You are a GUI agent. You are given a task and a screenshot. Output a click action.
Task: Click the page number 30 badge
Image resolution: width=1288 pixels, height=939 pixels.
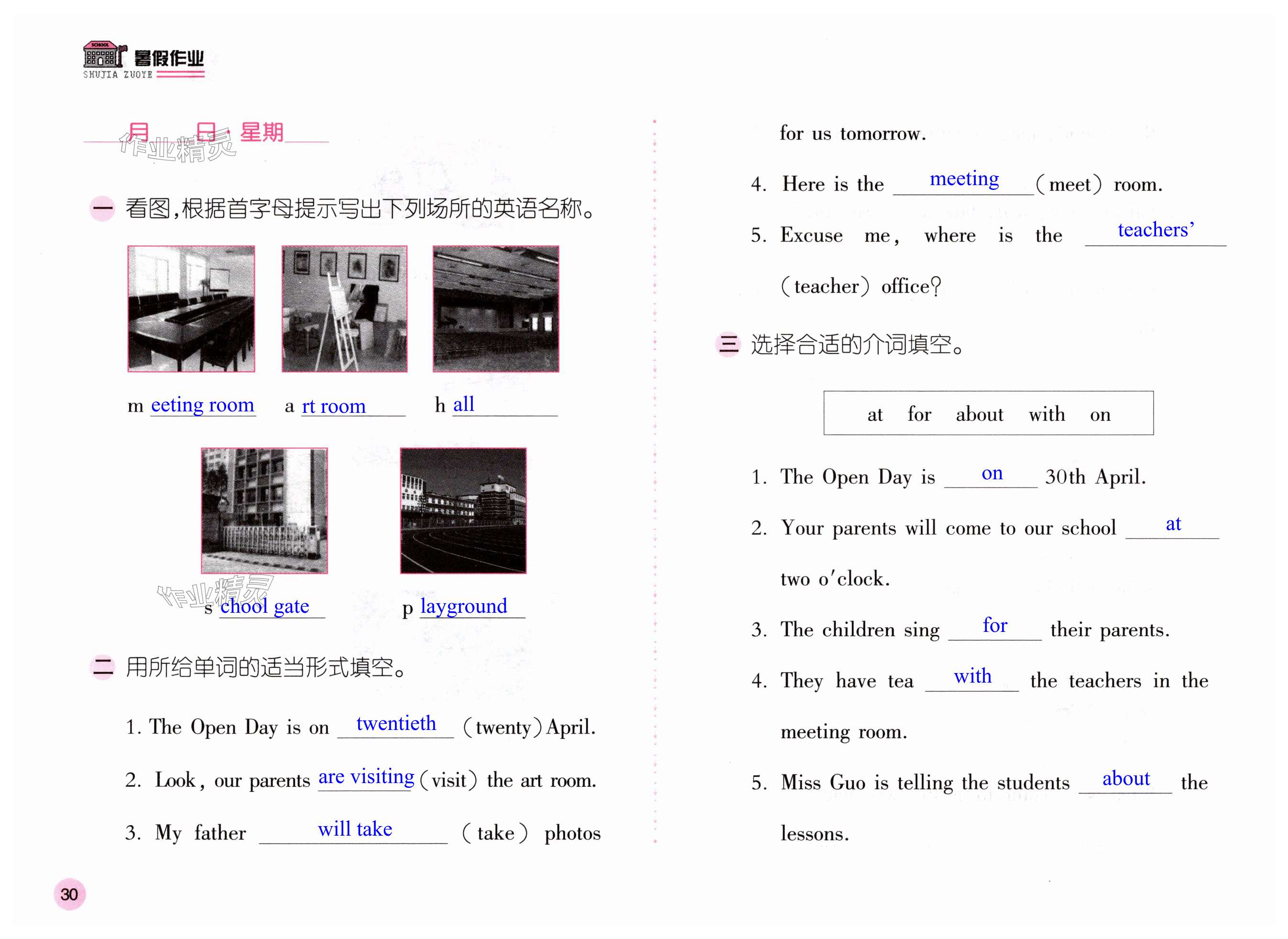(x=69, y=894)
